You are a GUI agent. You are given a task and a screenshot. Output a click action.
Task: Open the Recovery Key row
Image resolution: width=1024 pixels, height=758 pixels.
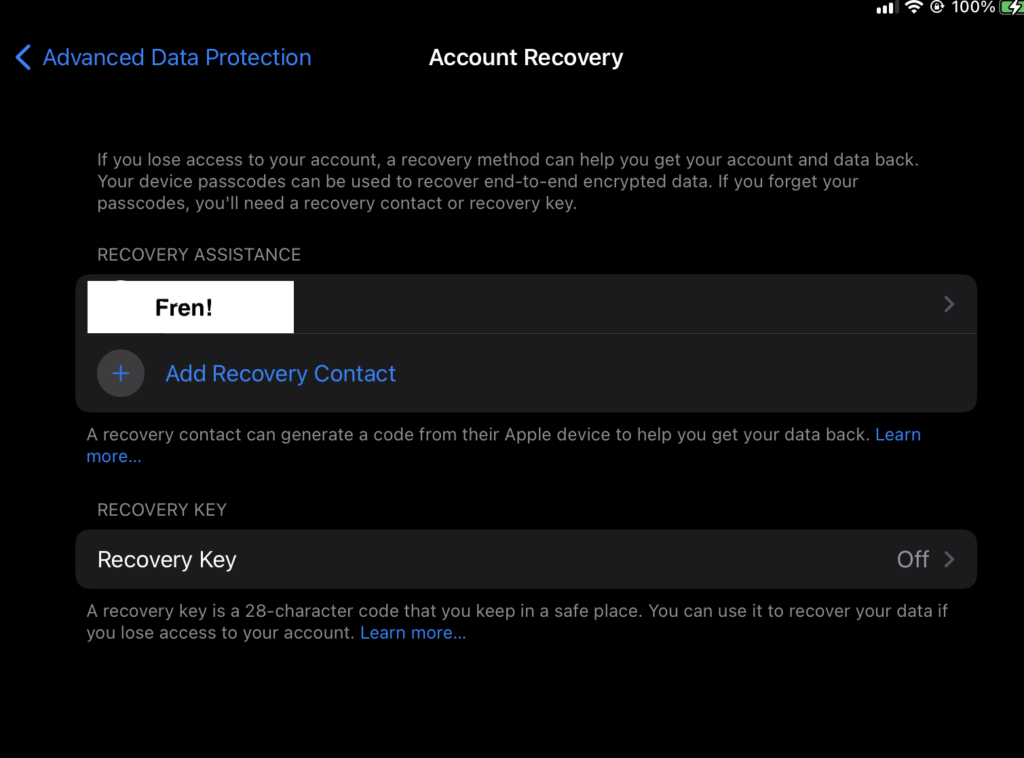pyautogui.click(x=526, y=560)
